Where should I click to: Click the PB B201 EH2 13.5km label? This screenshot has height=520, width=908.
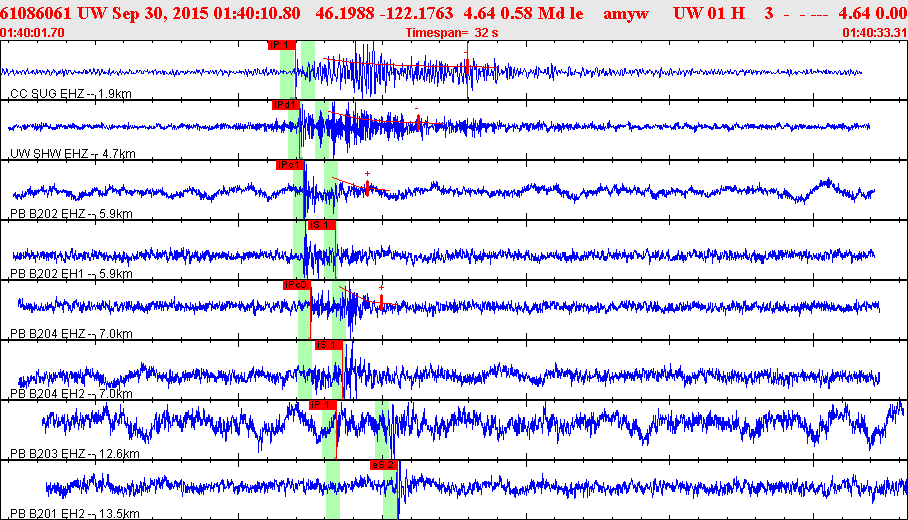click(74, 513)
